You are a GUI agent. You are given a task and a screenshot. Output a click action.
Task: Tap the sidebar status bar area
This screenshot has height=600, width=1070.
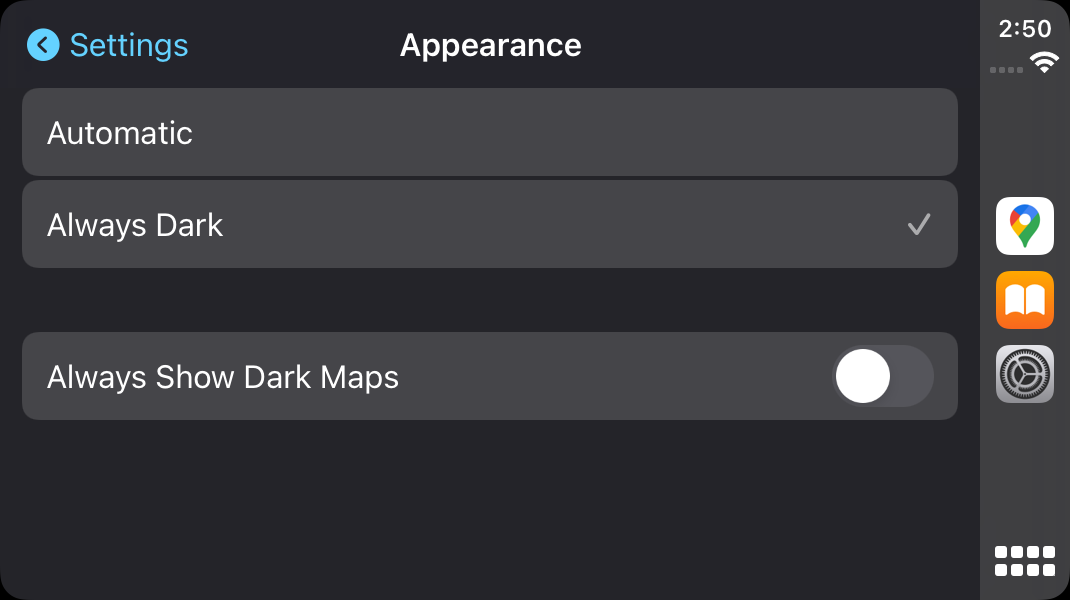point(1022,45)
